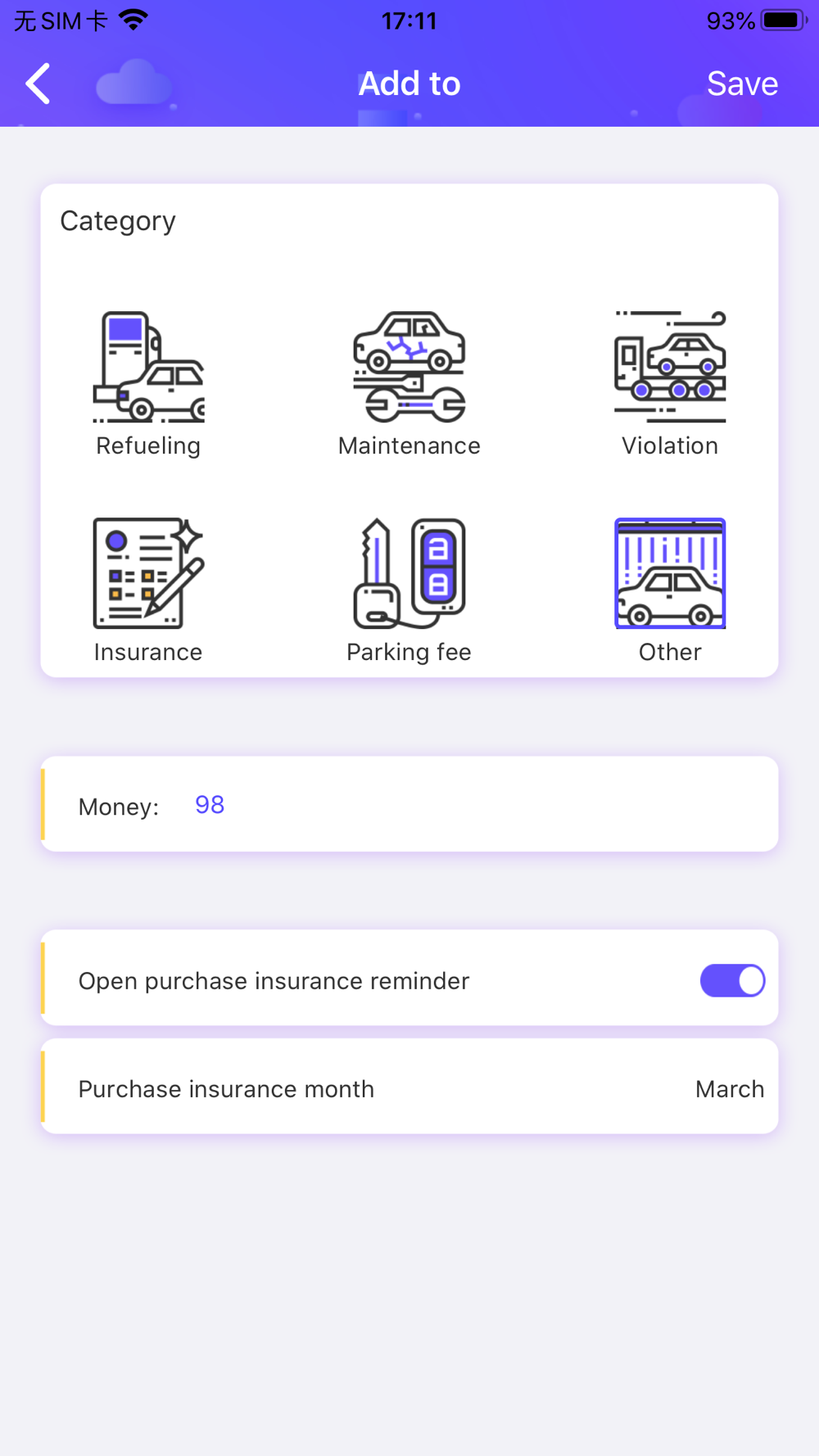
Task: Click the Money label
Action: click(x=119, y=807)
